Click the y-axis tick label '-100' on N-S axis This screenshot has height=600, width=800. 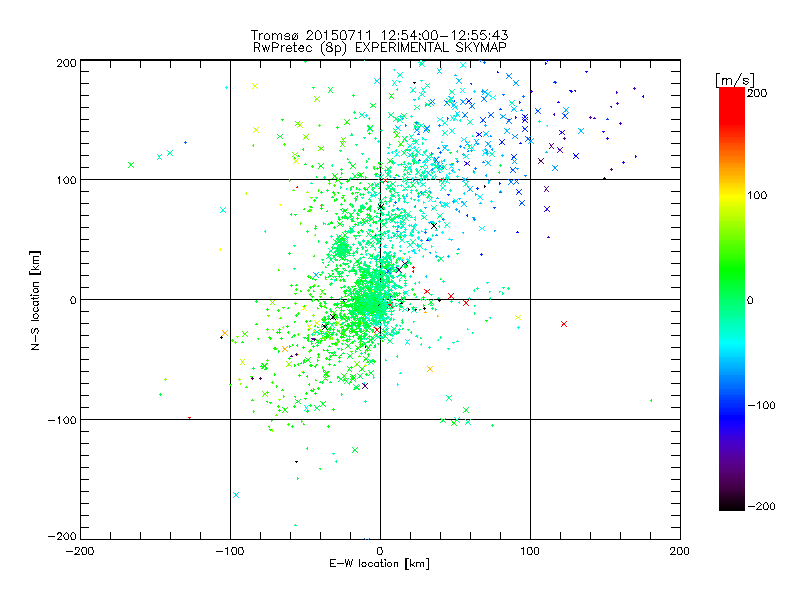point(62,420)
